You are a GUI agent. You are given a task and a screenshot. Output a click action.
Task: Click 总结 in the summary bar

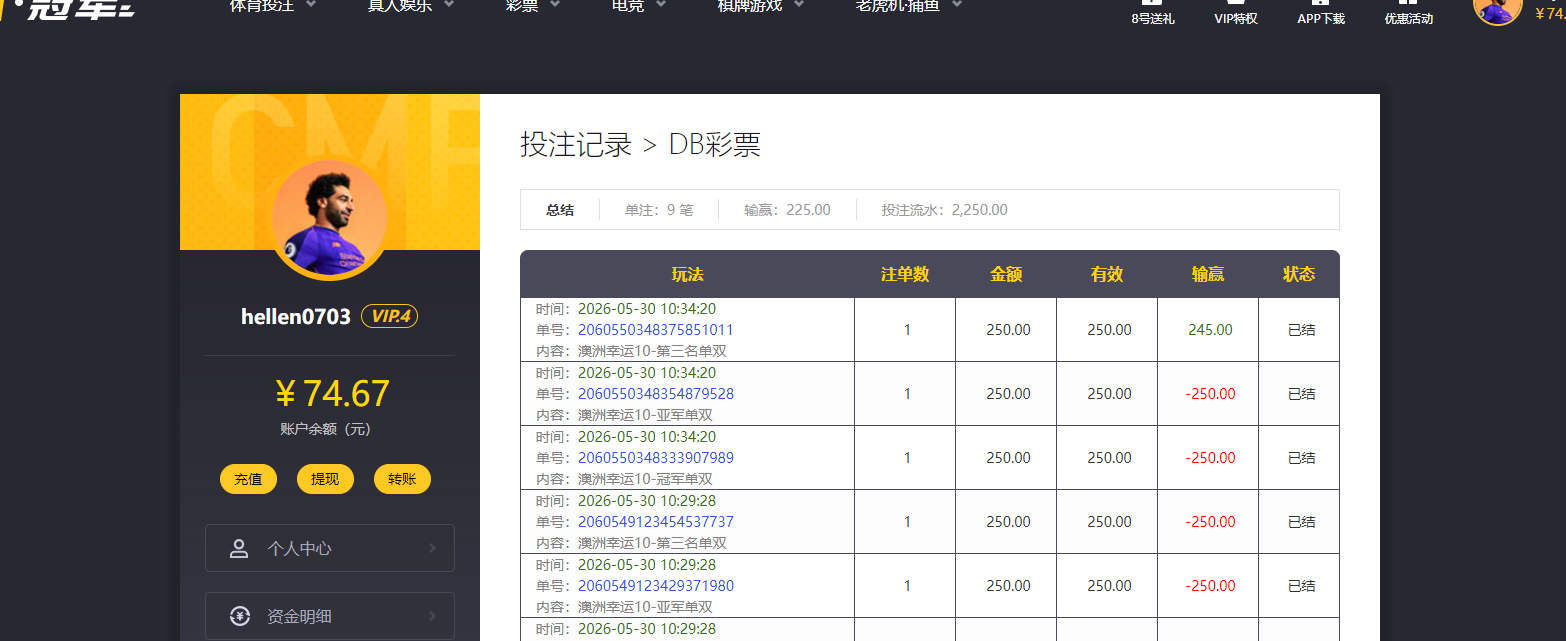click(x=560, y=210)
